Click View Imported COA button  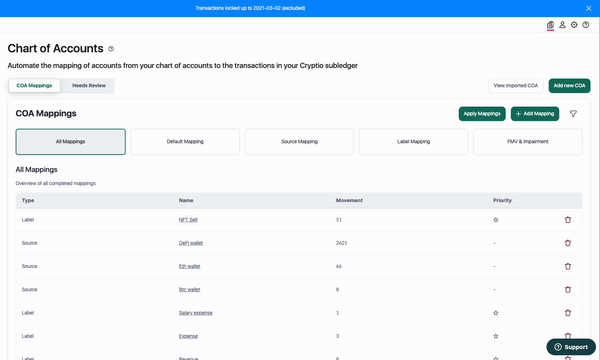[515, 86]
